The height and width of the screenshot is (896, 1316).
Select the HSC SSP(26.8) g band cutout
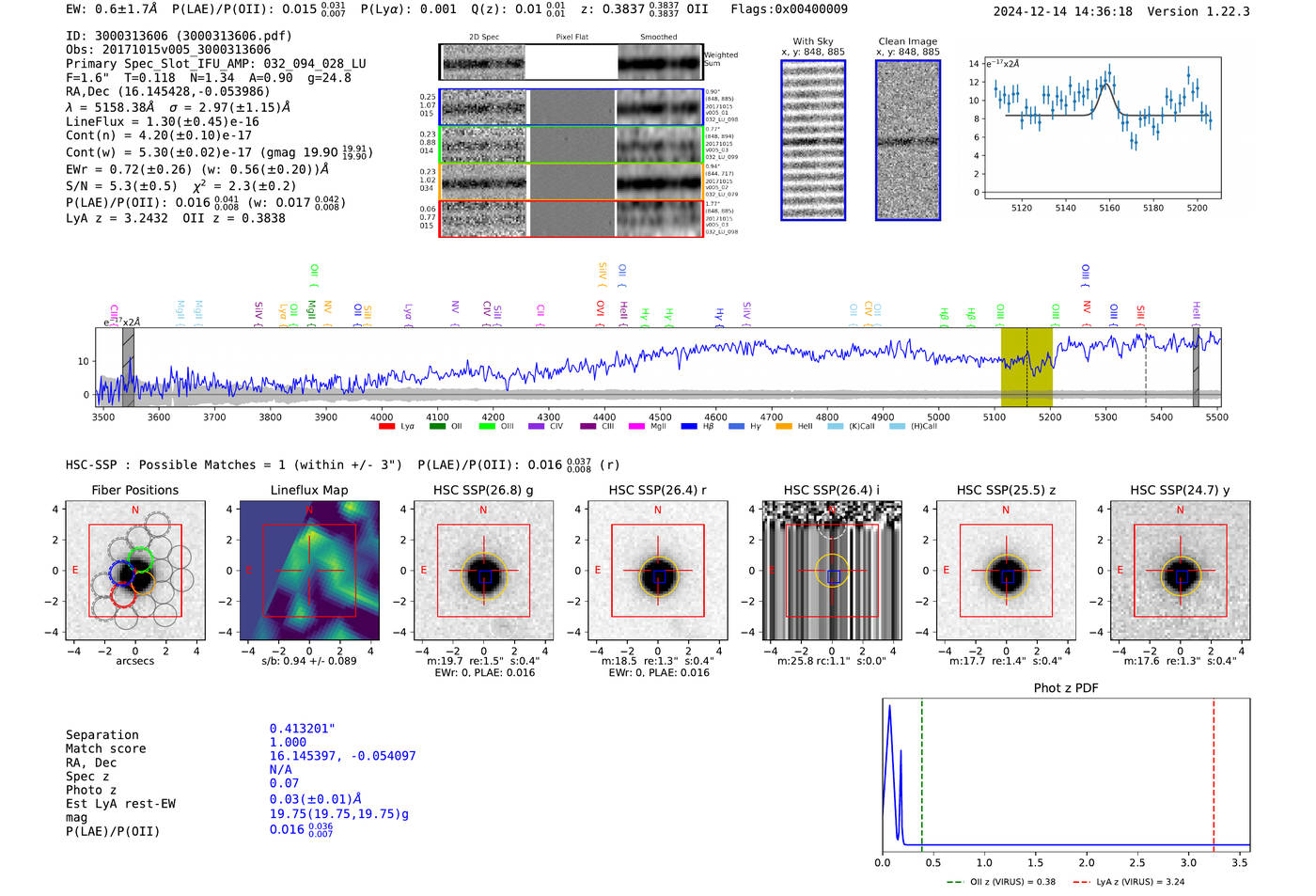pos(483,571)
